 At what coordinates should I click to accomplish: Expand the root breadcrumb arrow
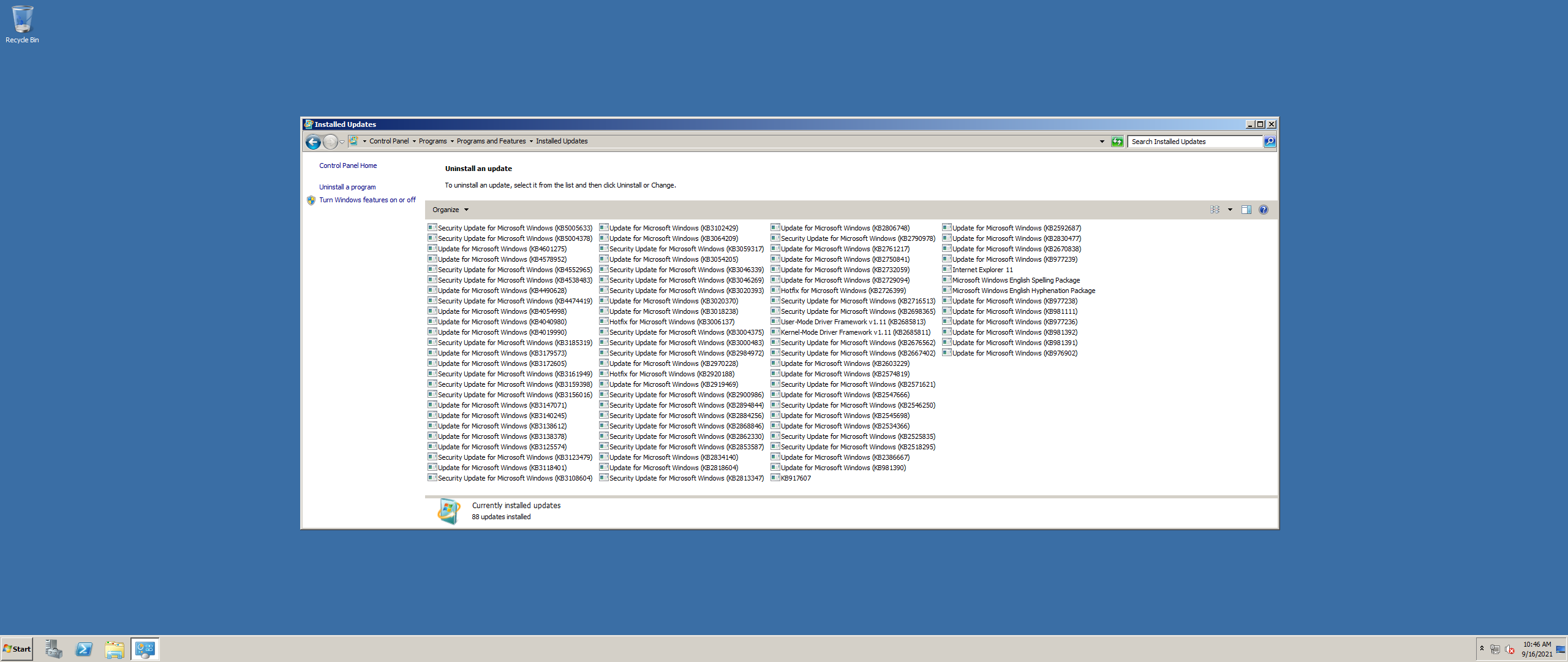pos(364,142)
